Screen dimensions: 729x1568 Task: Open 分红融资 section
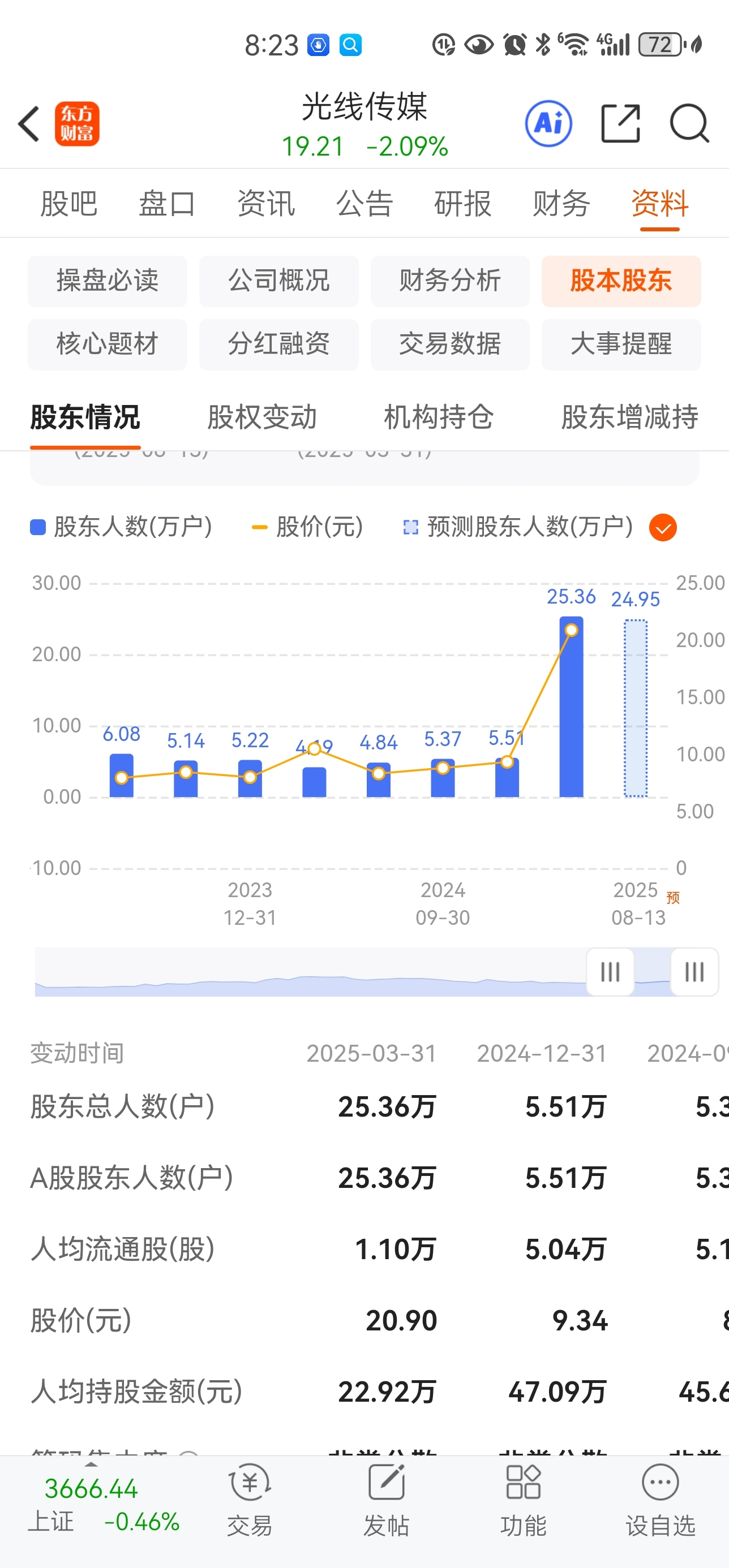pos(279,344)
